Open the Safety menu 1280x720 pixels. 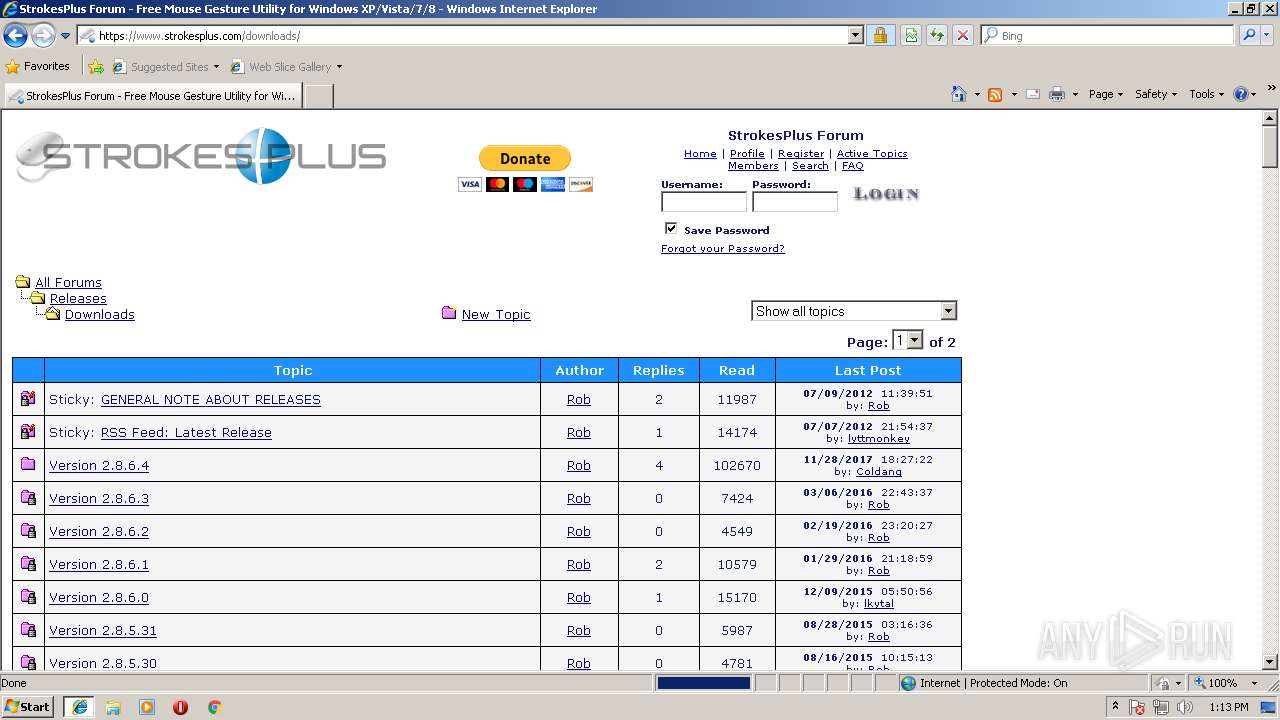coord(1156,94)
